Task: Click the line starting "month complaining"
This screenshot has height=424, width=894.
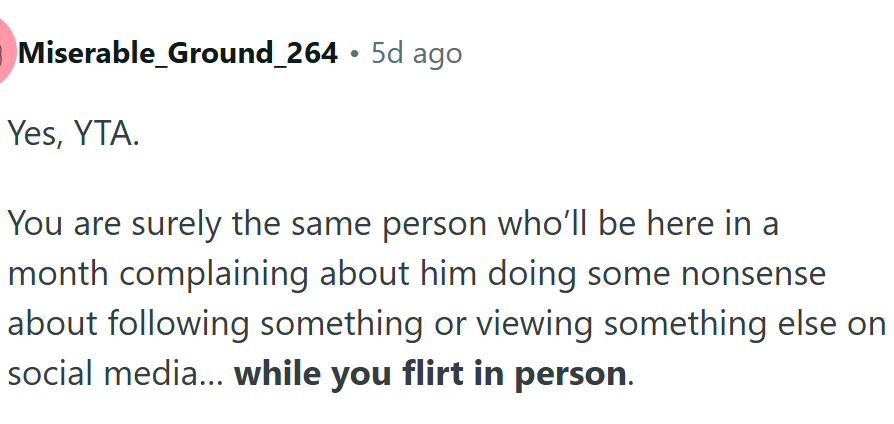Action: click(x=417, y=274)
